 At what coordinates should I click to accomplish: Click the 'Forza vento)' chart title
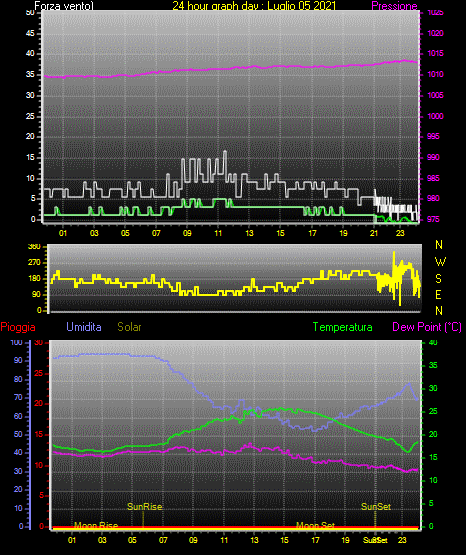(x=64, y=6)
